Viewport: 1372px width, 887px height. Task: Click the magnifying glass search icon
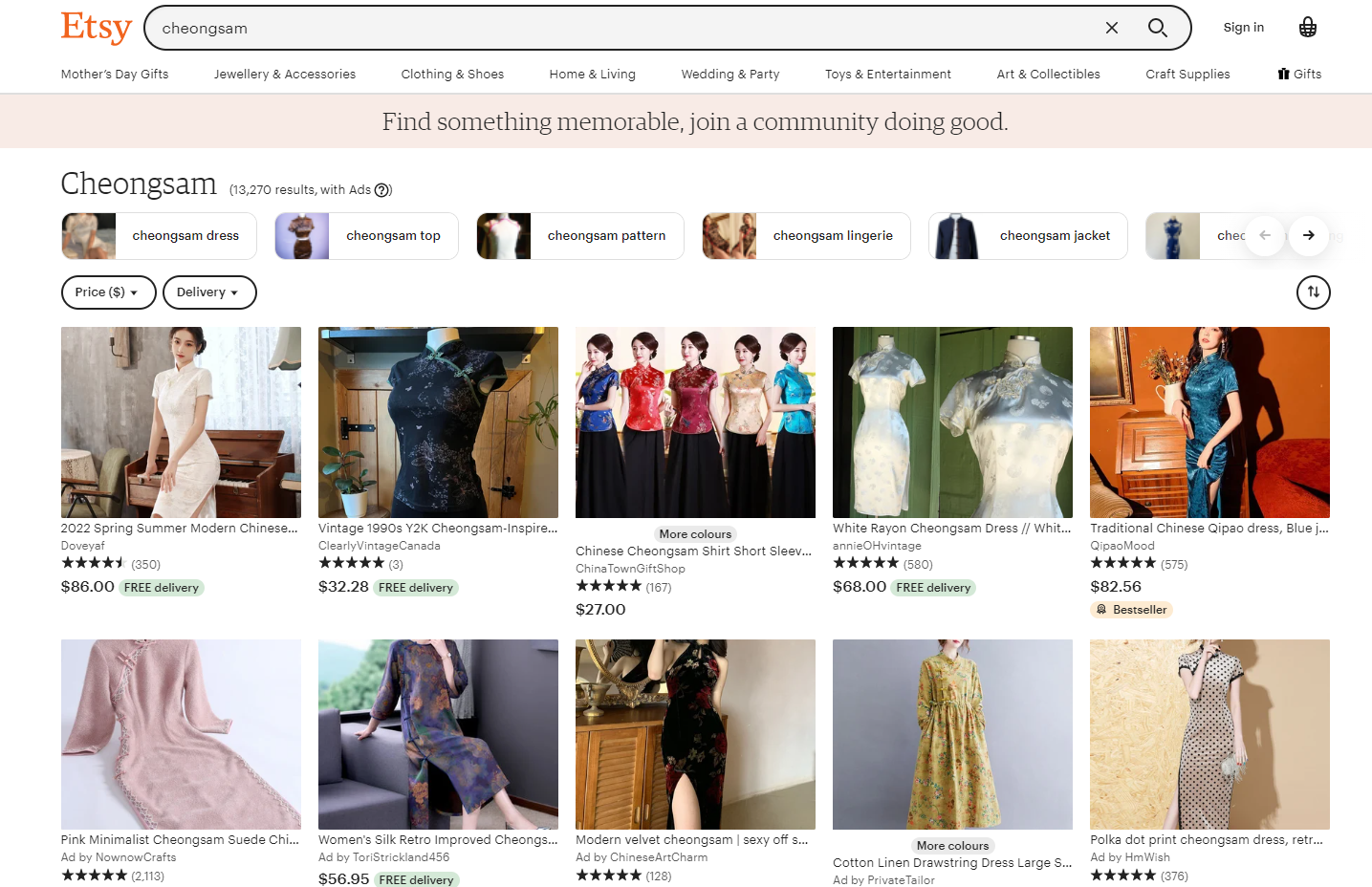click(1157, 28)
